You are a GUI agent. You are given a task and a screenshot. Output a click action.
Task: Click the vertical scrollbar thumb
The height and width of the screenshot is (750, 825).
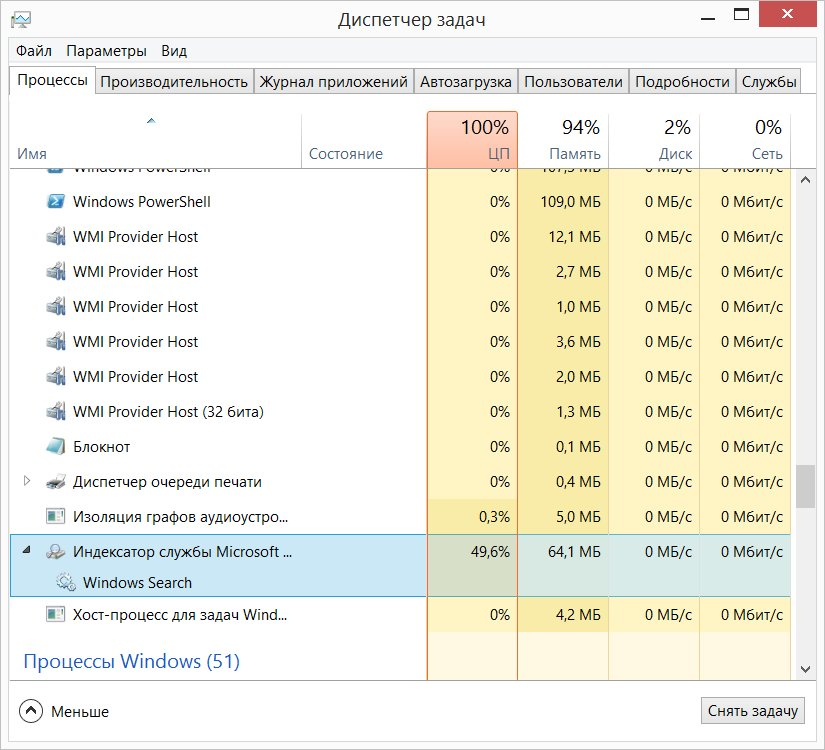point(805,486)
